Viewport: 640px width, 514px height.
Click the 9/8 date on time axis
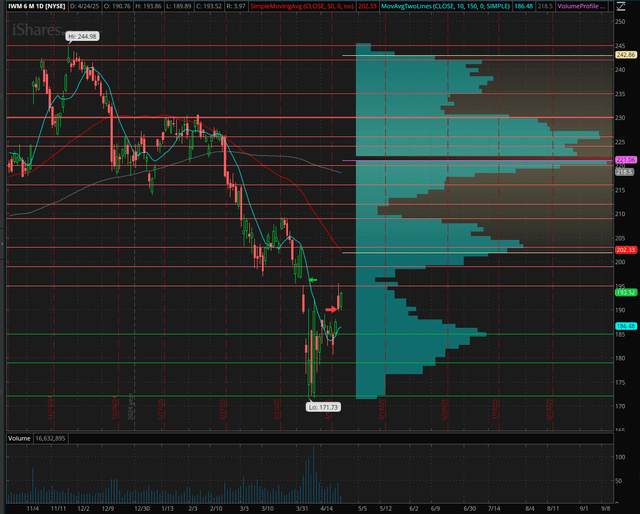point(606,508)
